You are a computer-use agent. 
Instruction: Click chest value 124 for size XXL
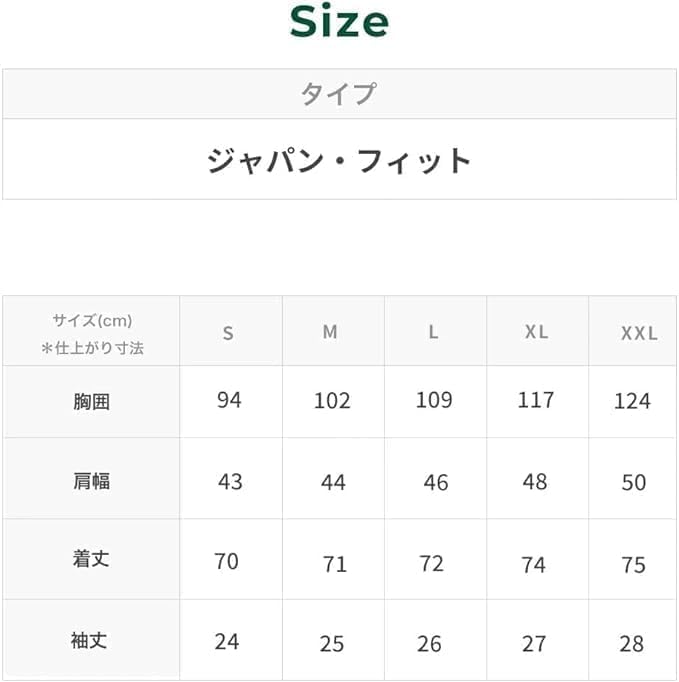tap(632, 401)
